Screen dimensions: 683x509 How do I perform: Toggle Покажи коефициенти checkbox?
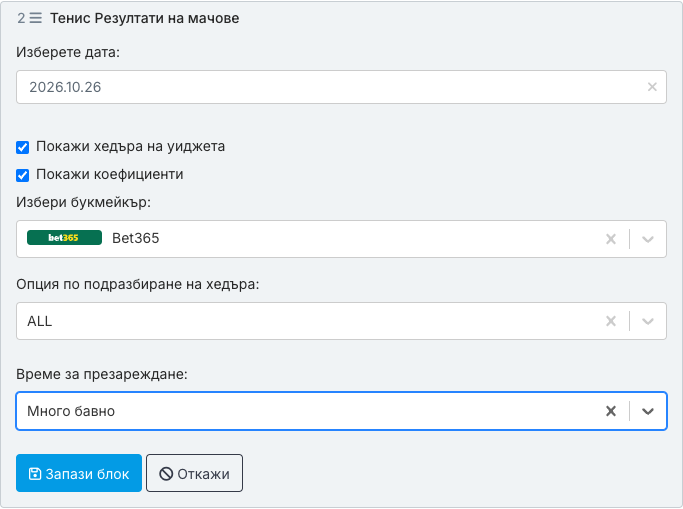click(23, 175)
